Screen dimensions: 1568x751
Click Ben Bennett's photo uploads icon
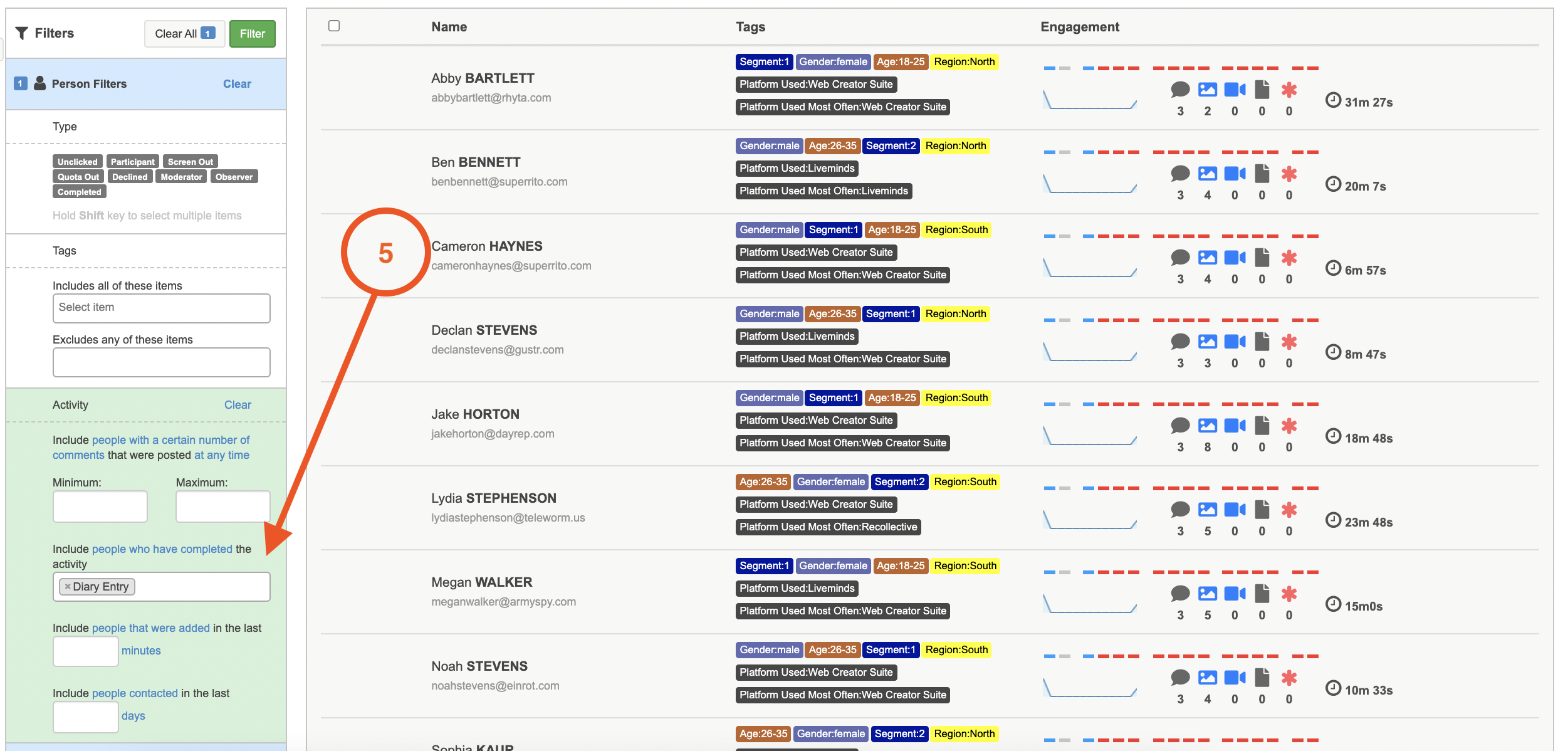(1207, 174)
